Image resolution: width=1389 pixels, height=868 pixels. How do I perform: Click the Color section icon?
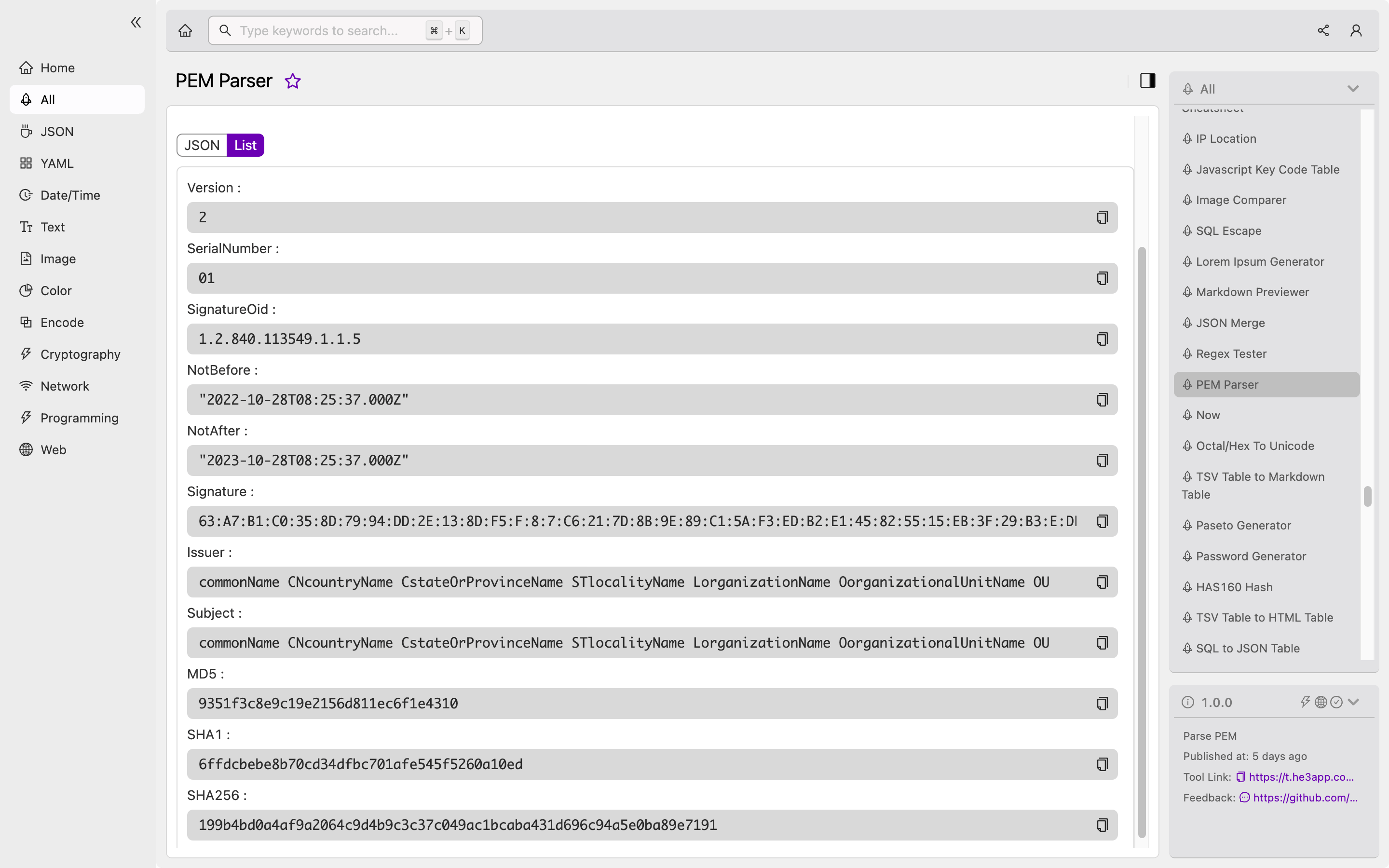click(x=25, y=290)
